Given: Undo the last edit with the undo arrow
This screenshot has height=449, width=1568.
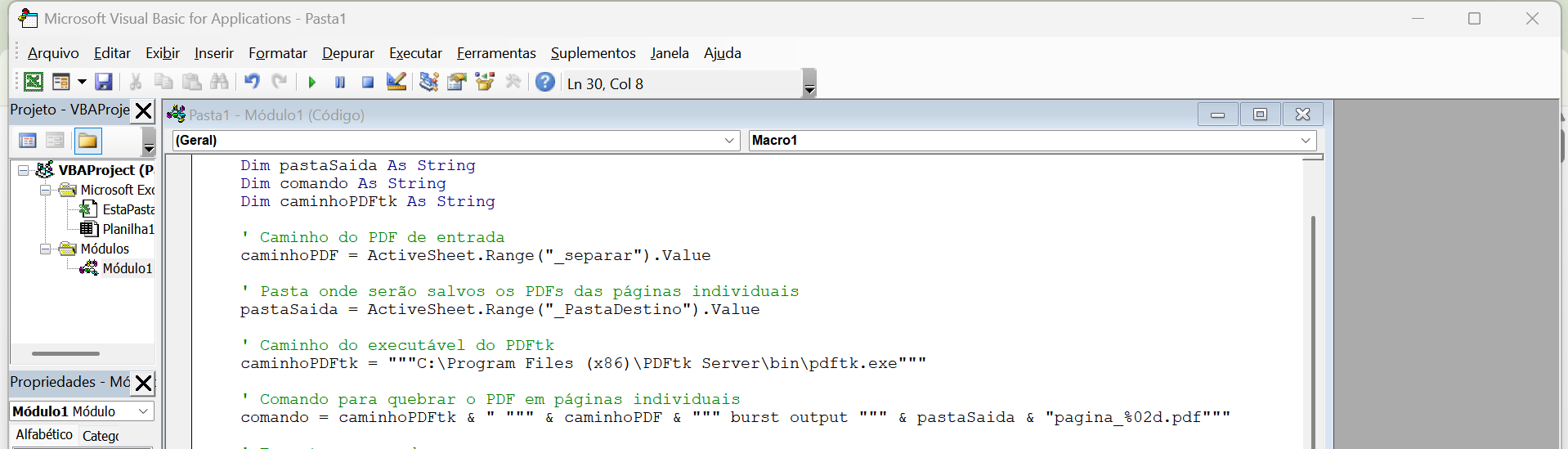Looking at the screenshot, I should [252, 82].
